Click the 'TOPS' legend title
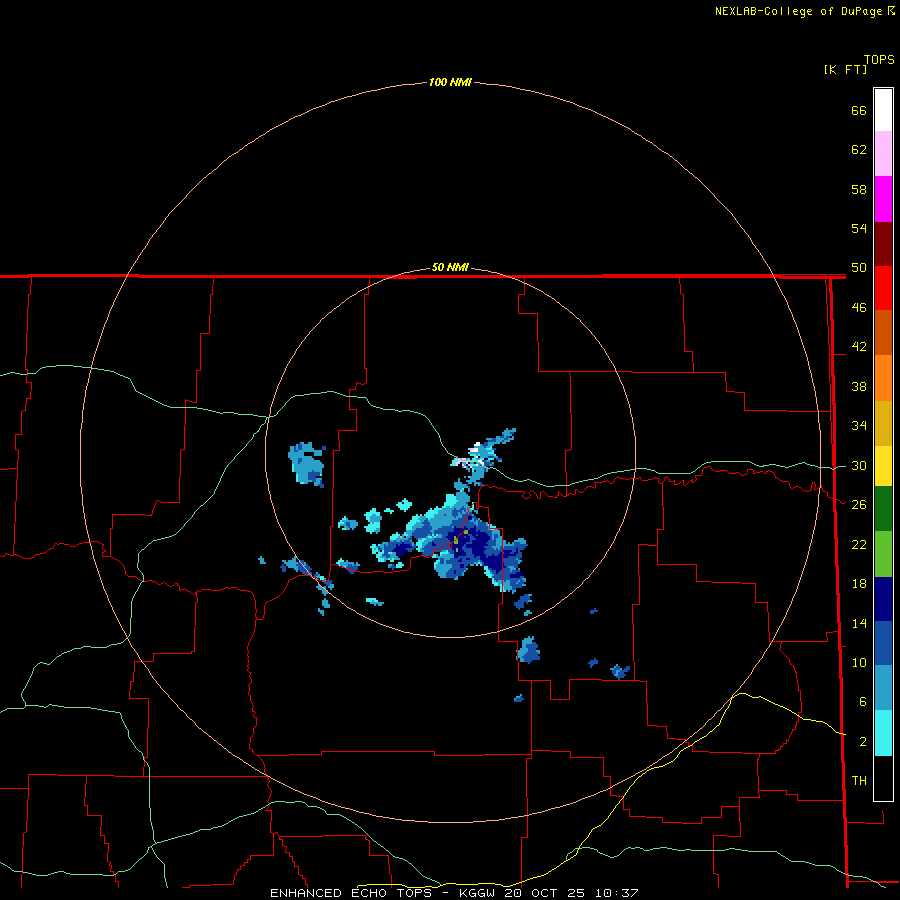Viewport: 900px width, 900px height. point(879,59)
